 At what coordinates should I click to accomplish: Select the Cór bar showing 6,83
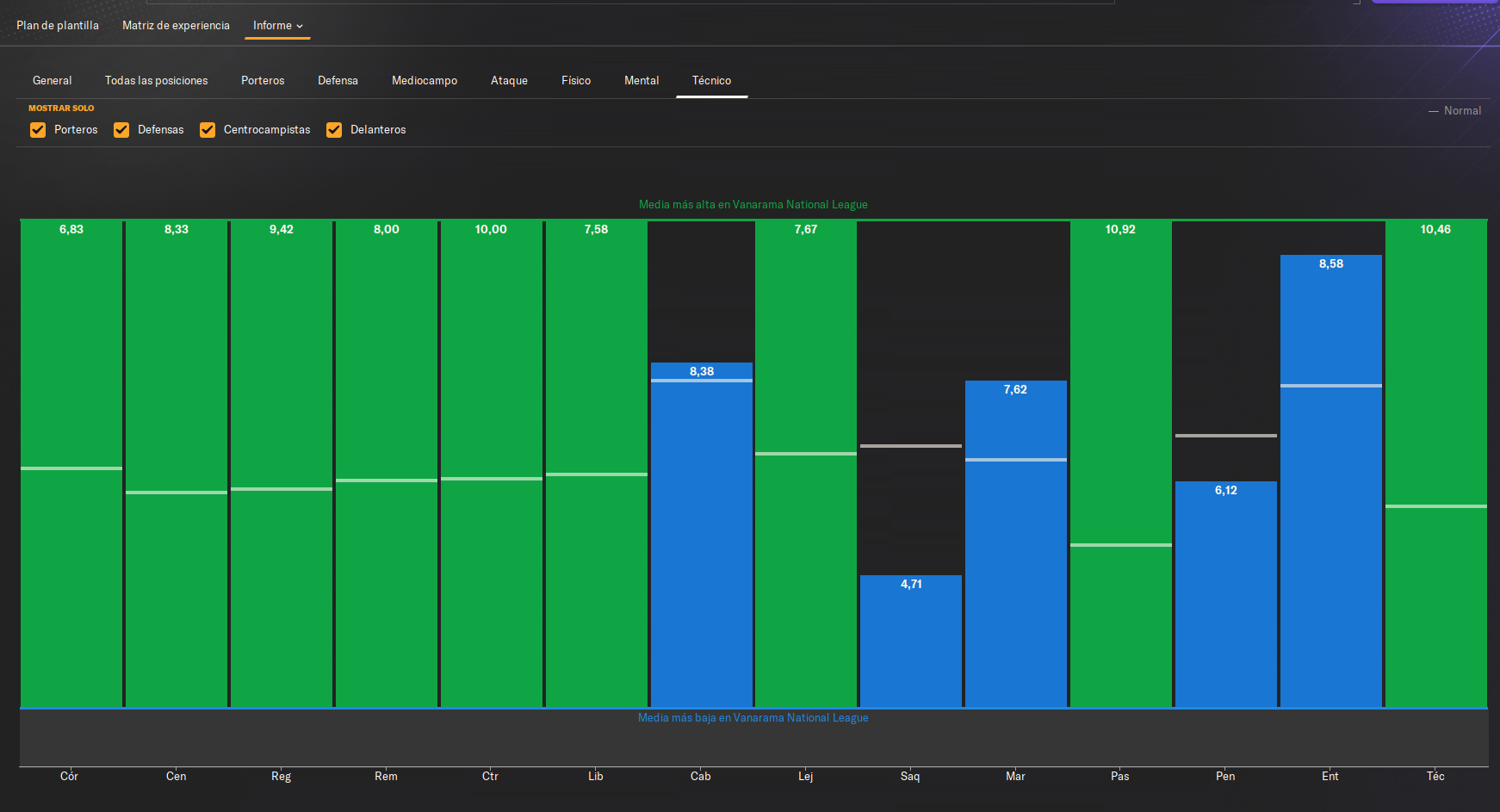pos(71,464)
